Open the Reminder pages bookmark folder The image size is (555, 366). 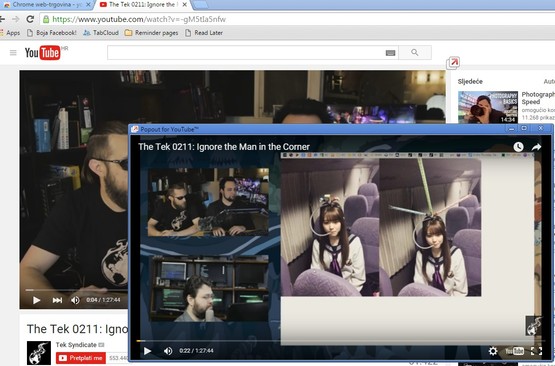[x=151, y=33]
